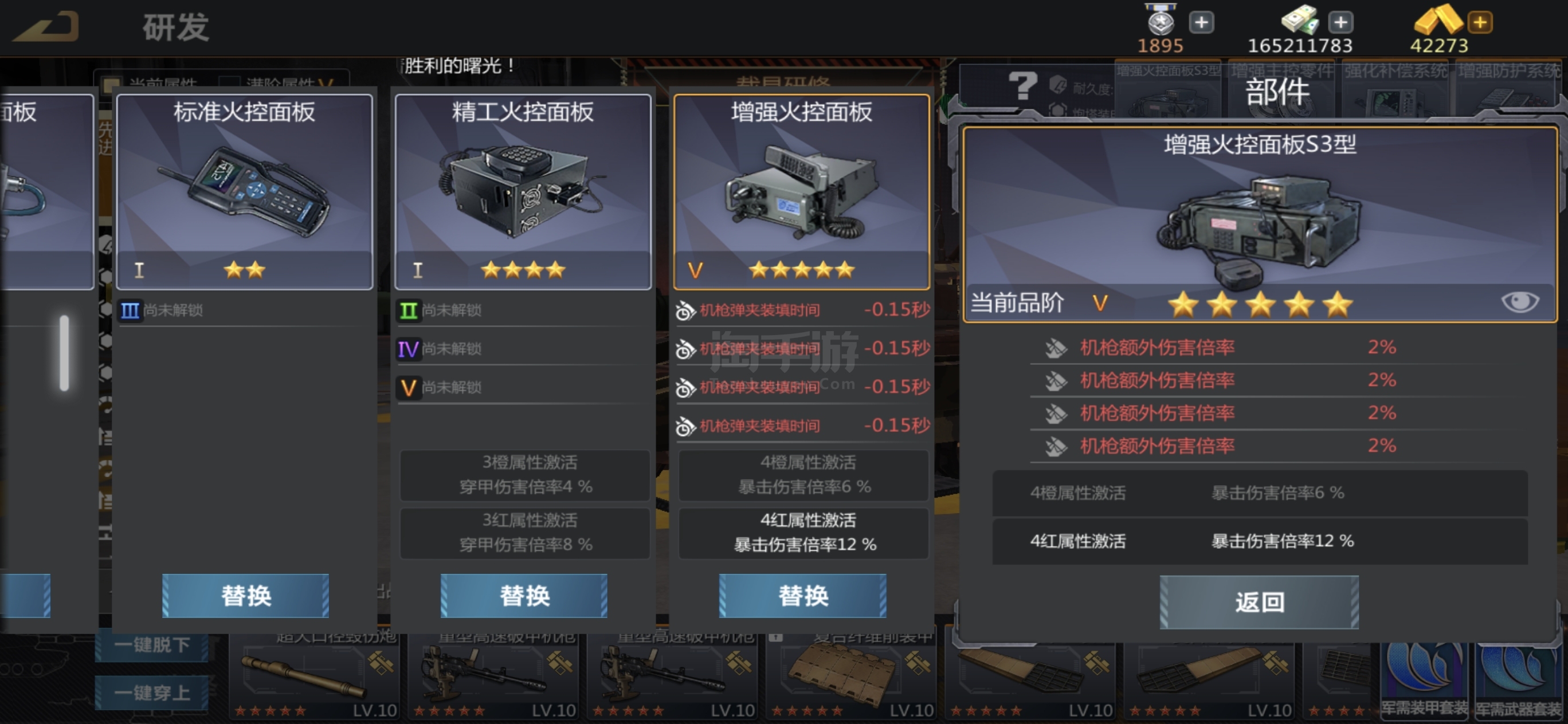The height and width of the screenshot is (724, 1568).
Task: Open the 军需装甲套装 set icon
Action: 1424,681
